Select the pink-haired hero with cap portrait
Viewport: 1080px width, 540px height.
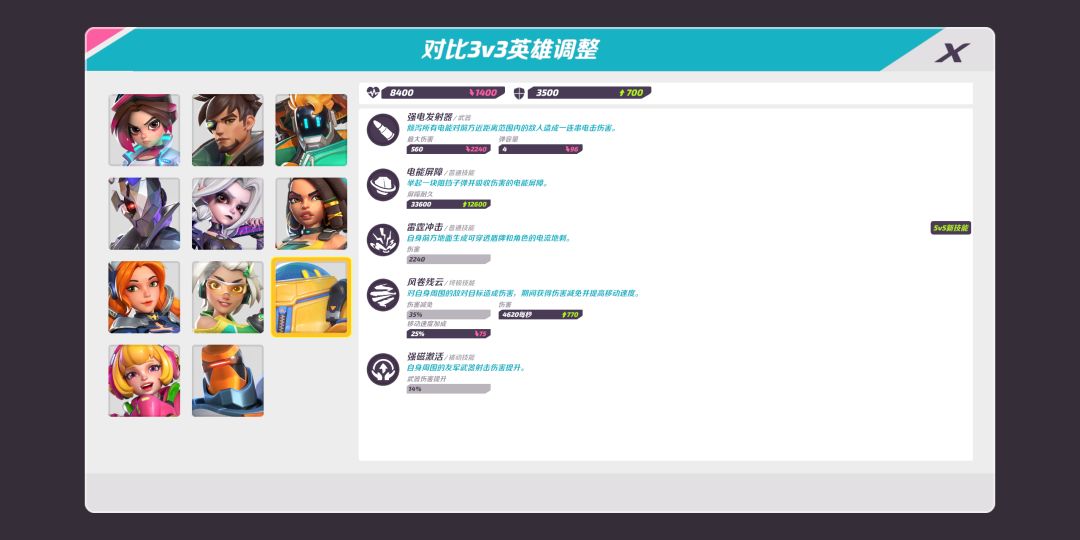coord(144,130)
